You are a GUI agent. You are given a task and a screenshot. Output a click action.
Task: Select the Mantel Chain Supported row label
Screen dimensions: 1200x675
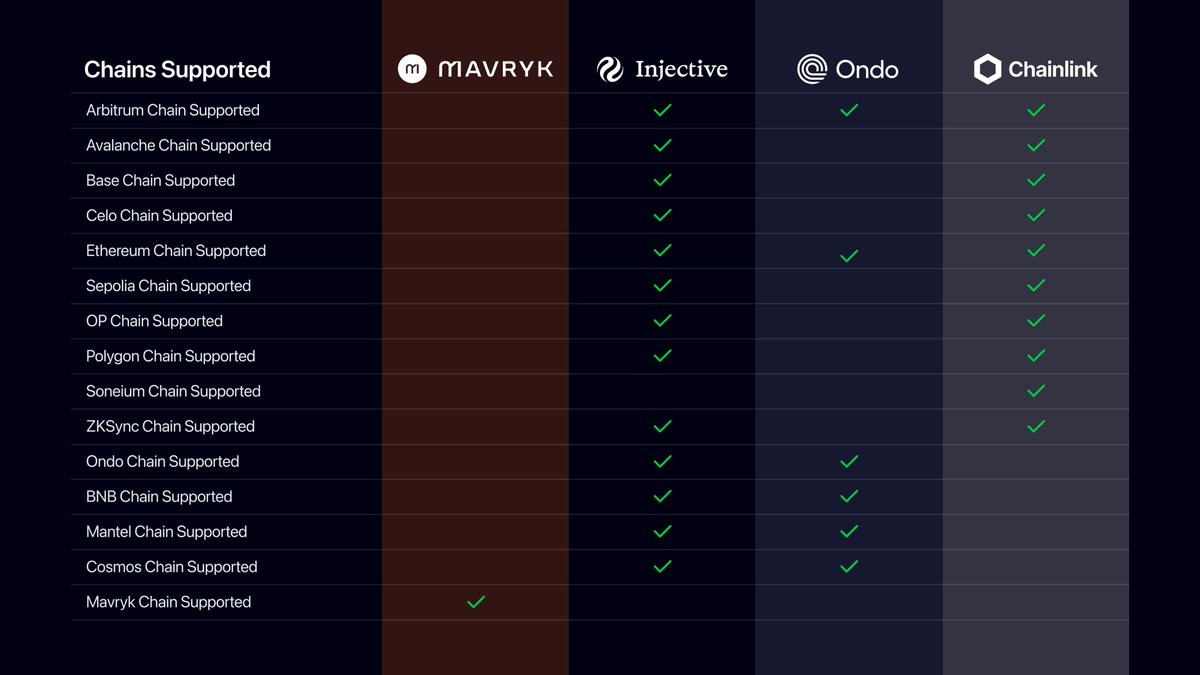[x=167, y=532]
